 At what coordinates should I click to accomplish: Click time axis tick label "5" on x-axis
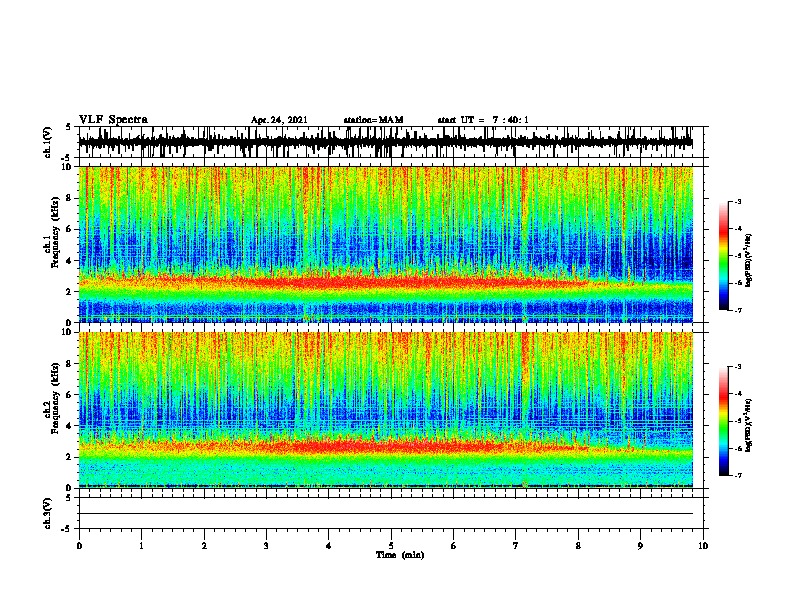(x=391, y=546)
